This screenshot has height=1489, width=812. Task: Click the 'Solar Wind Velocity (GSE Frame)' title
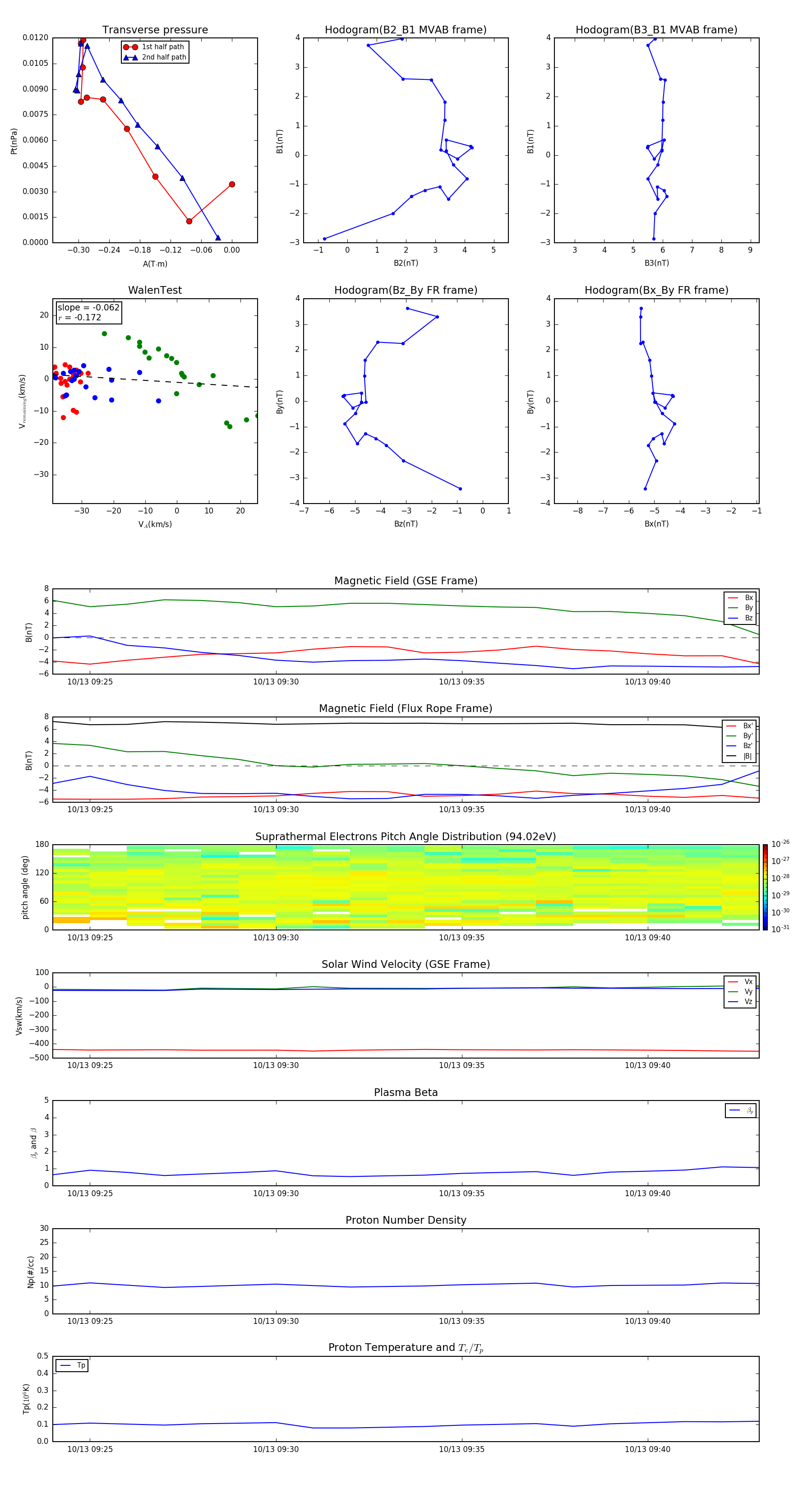(x=406, y=964)
